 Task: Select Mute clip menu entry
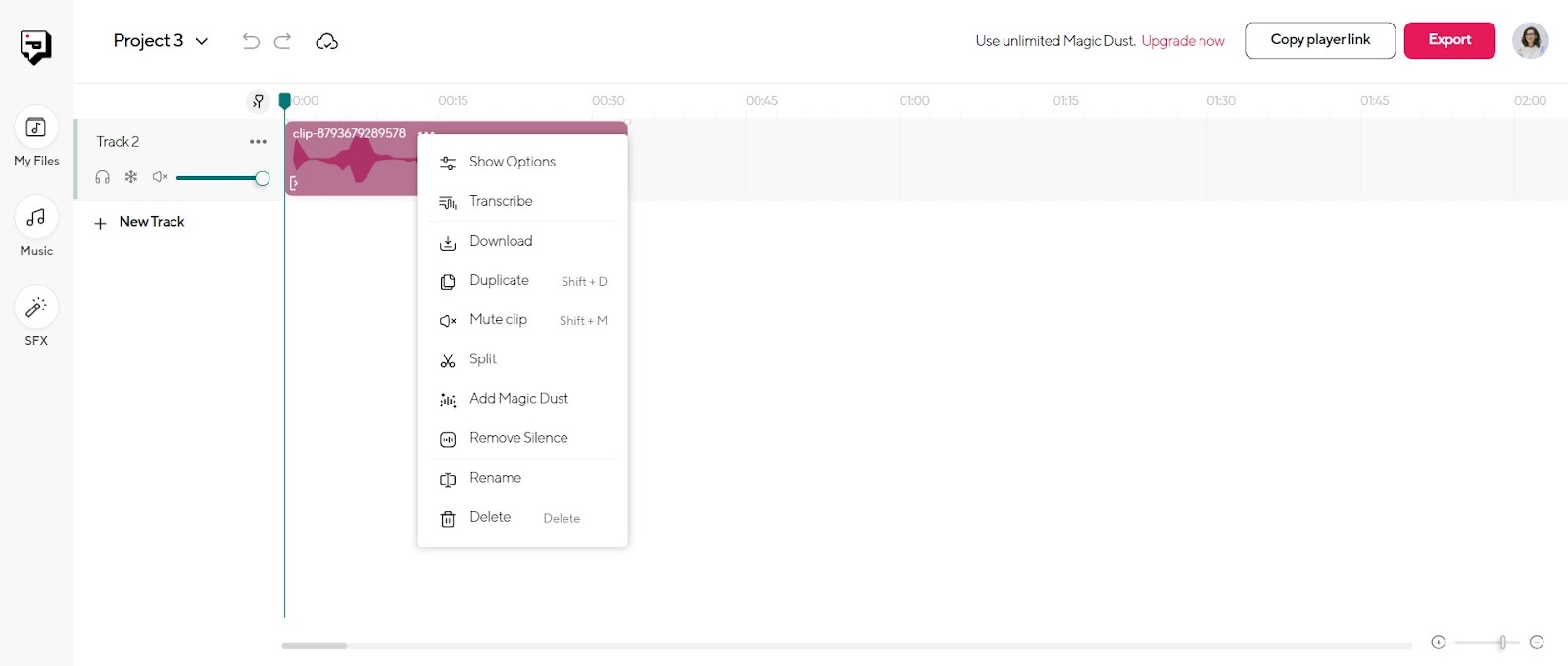(522, 320)
